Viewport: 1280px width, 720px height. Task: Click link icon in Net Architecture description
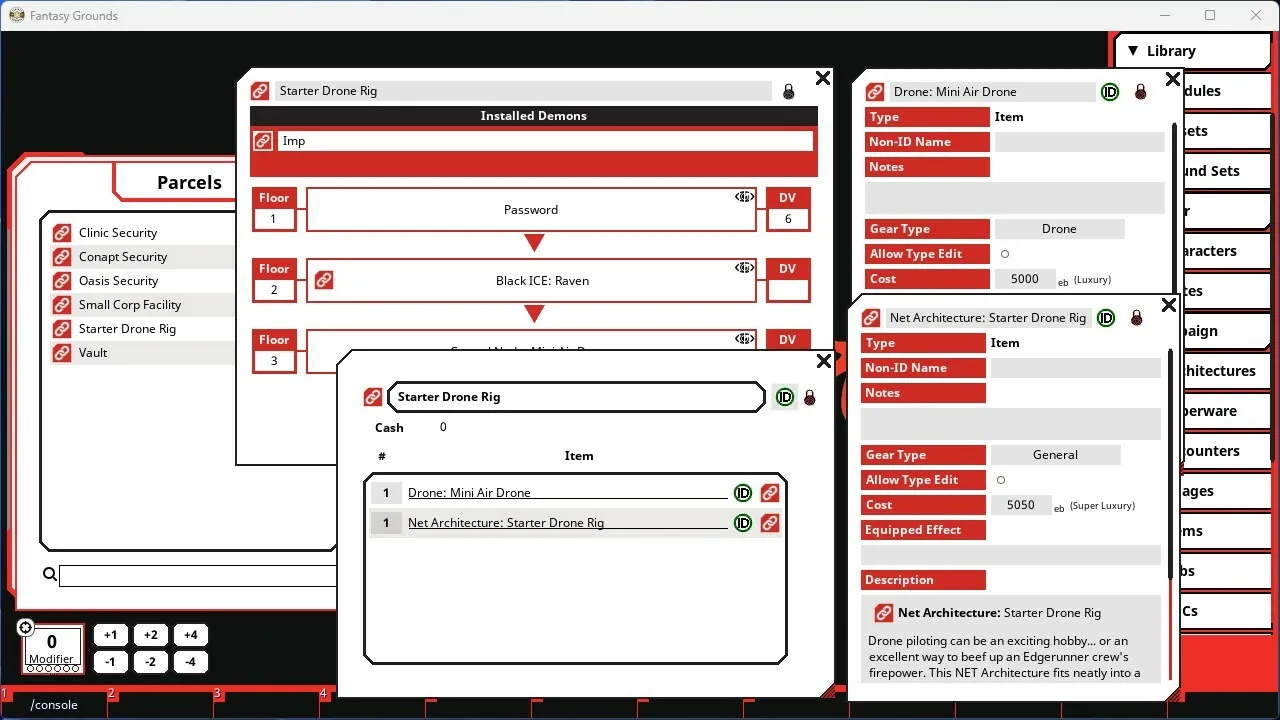click(x=883, y=613)
